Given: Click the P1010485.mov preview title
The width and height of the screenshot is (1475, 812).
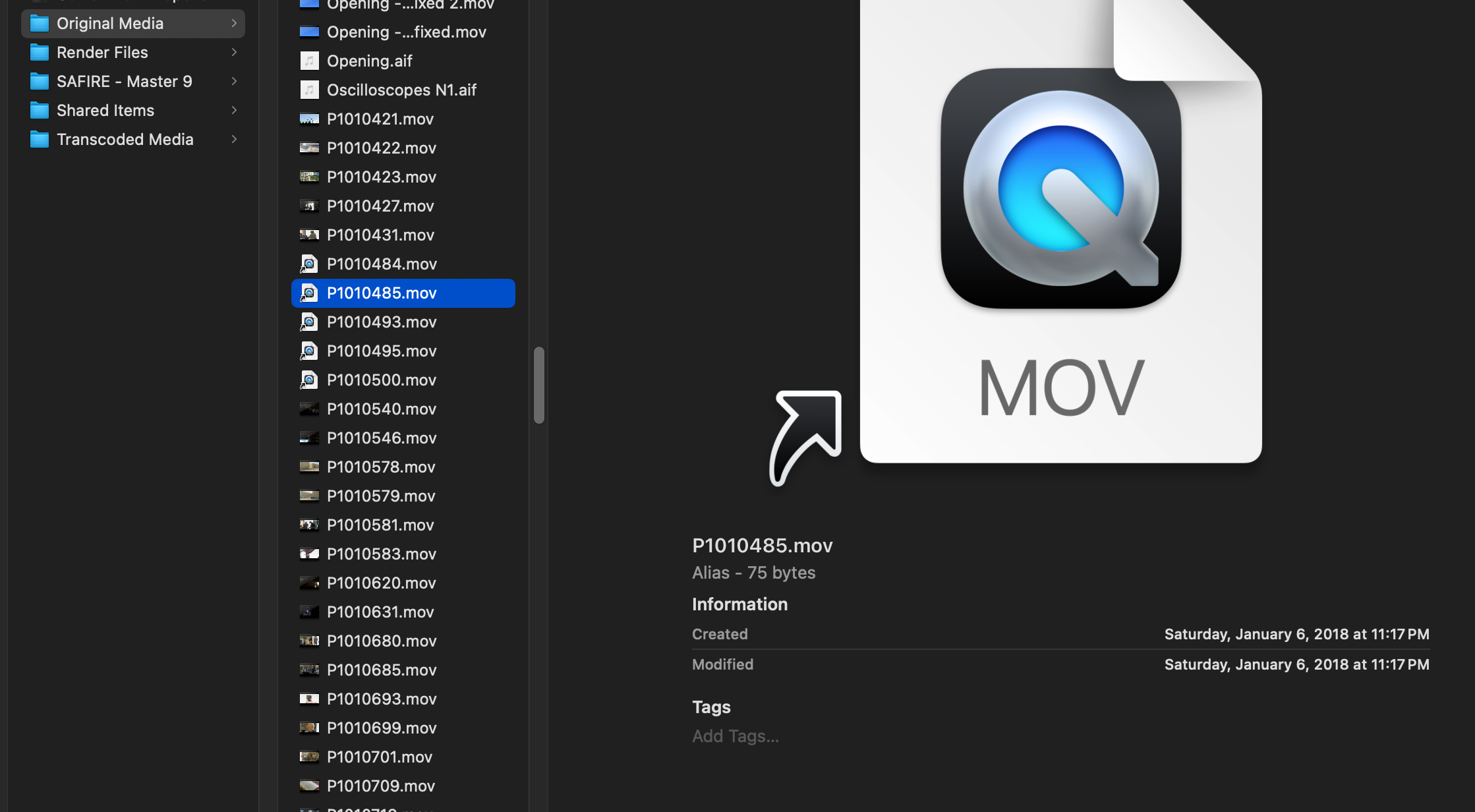Looking at the screenshot, I should (763, 546).
